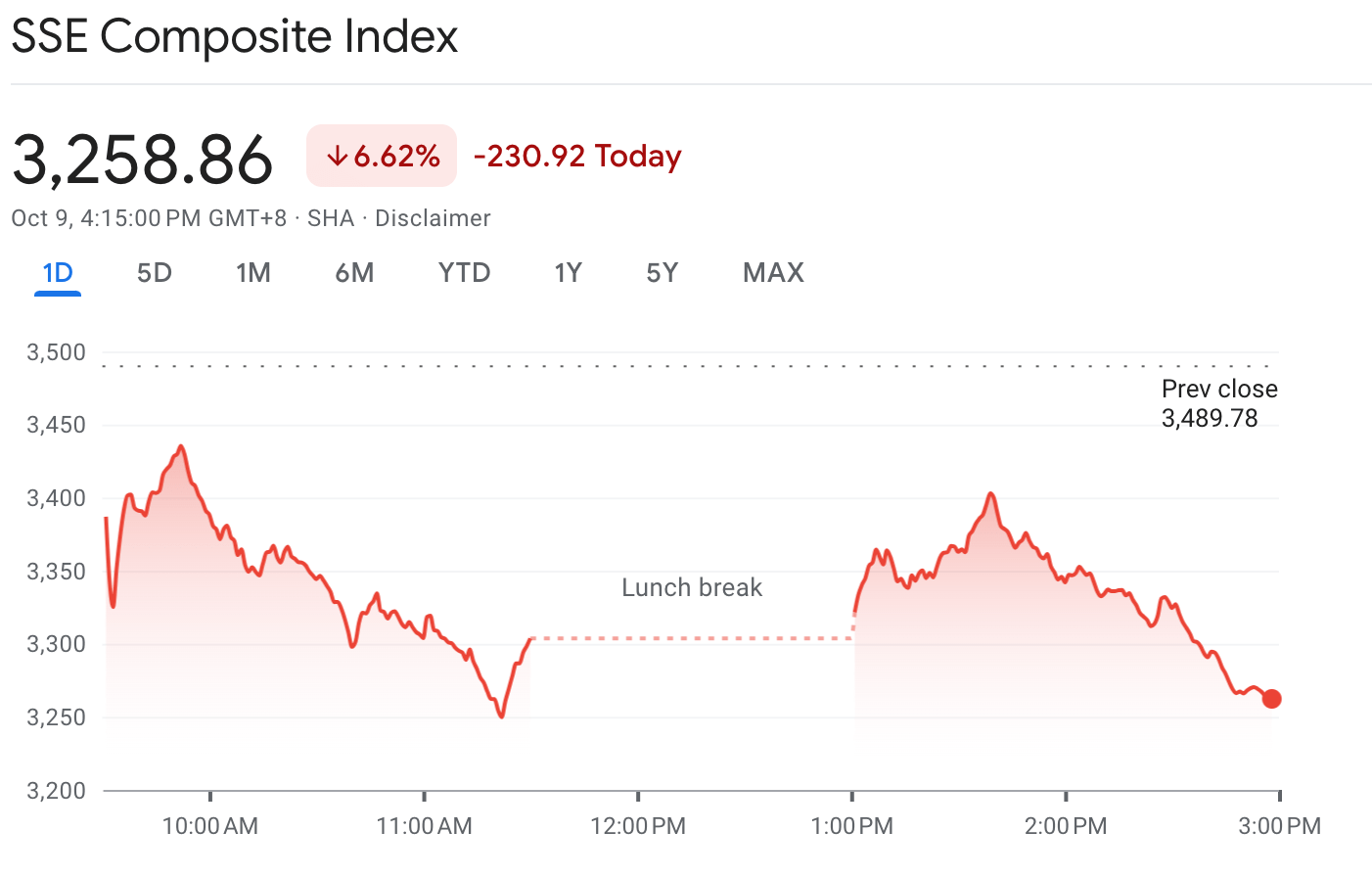The image size is (1372, 877).
Task: Select the 1D time range tab
Action: pyautogui.click(x=58, y=273)
